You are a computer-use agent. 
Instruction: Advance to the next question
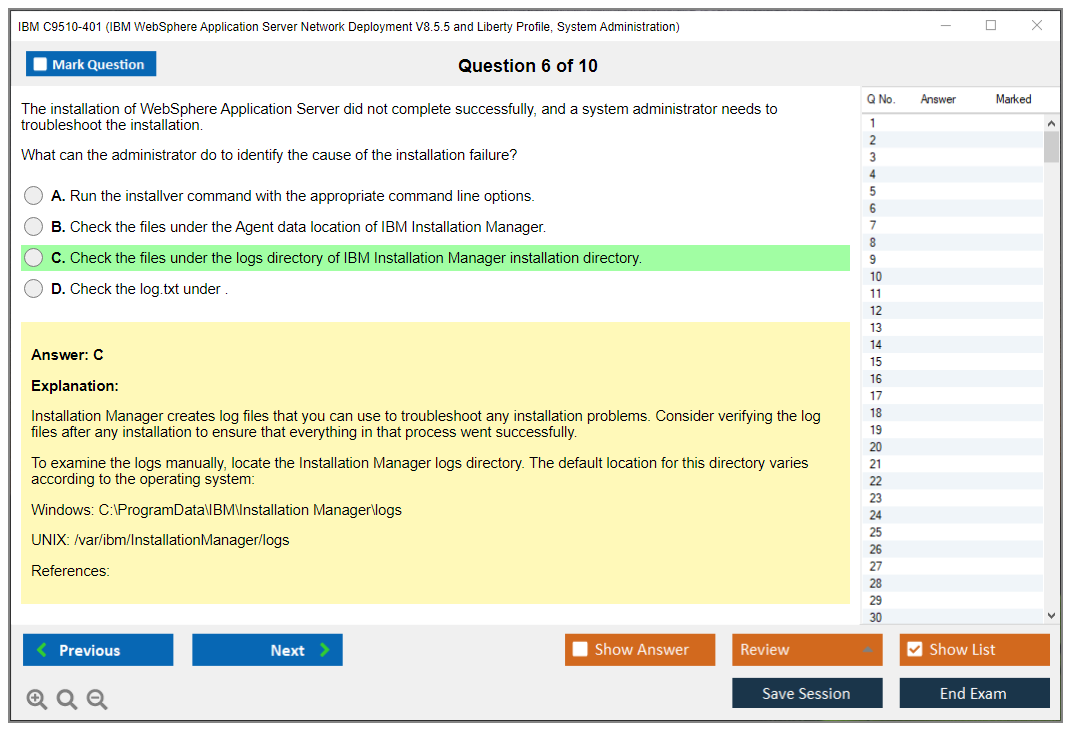(x=267, y=650)
